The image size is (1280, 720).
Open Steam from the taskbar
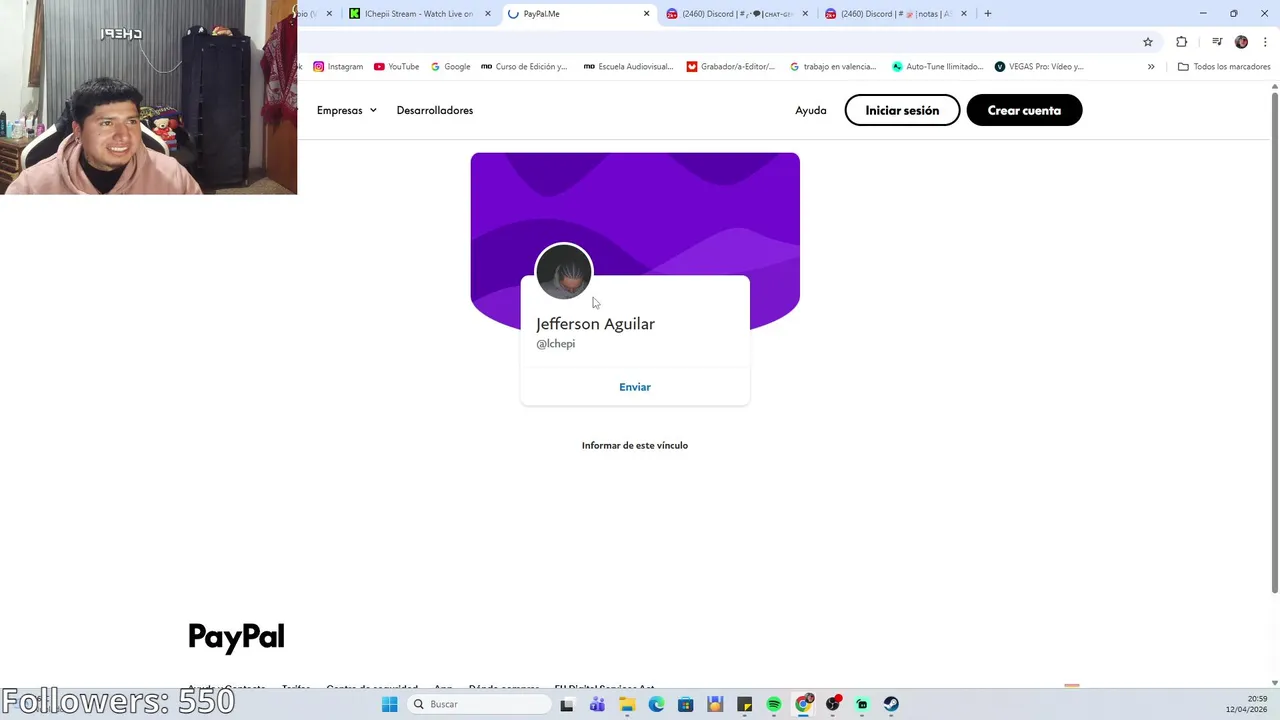tap(891, 704)
